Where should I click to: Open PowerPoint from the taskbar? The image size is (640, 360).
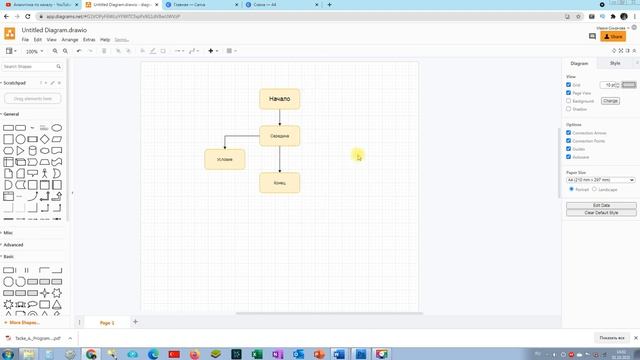319,353
